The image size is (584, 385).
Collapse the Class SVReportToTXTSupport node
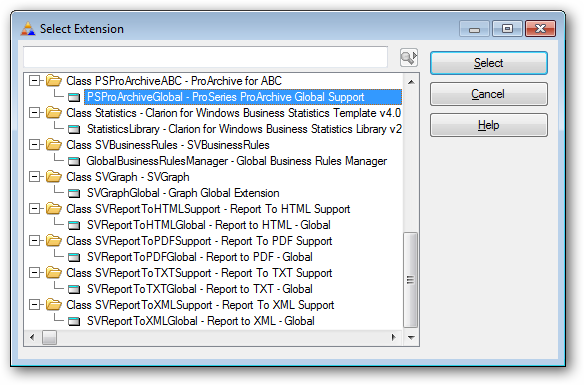[35, 273]
